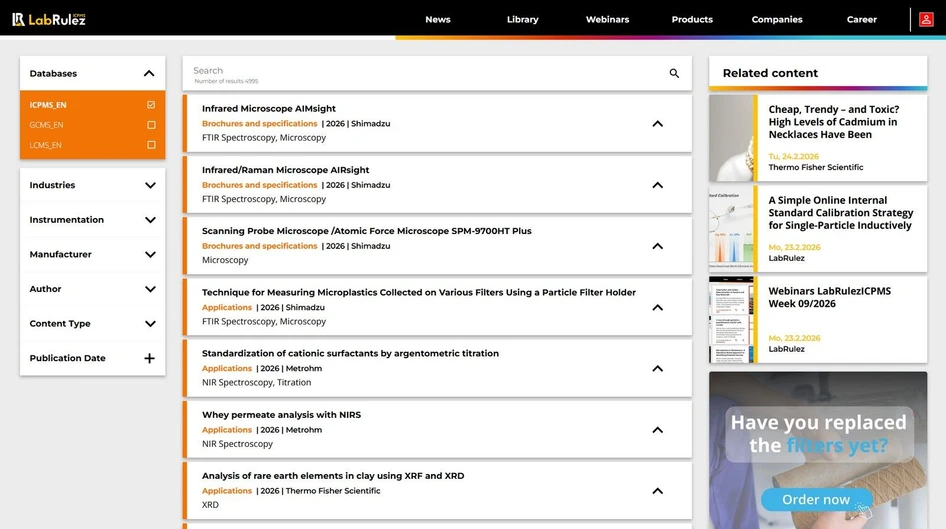Open the user account icon
Image resolution: width=946 pixels, height=529 pixels.
[x=926, y=19]
